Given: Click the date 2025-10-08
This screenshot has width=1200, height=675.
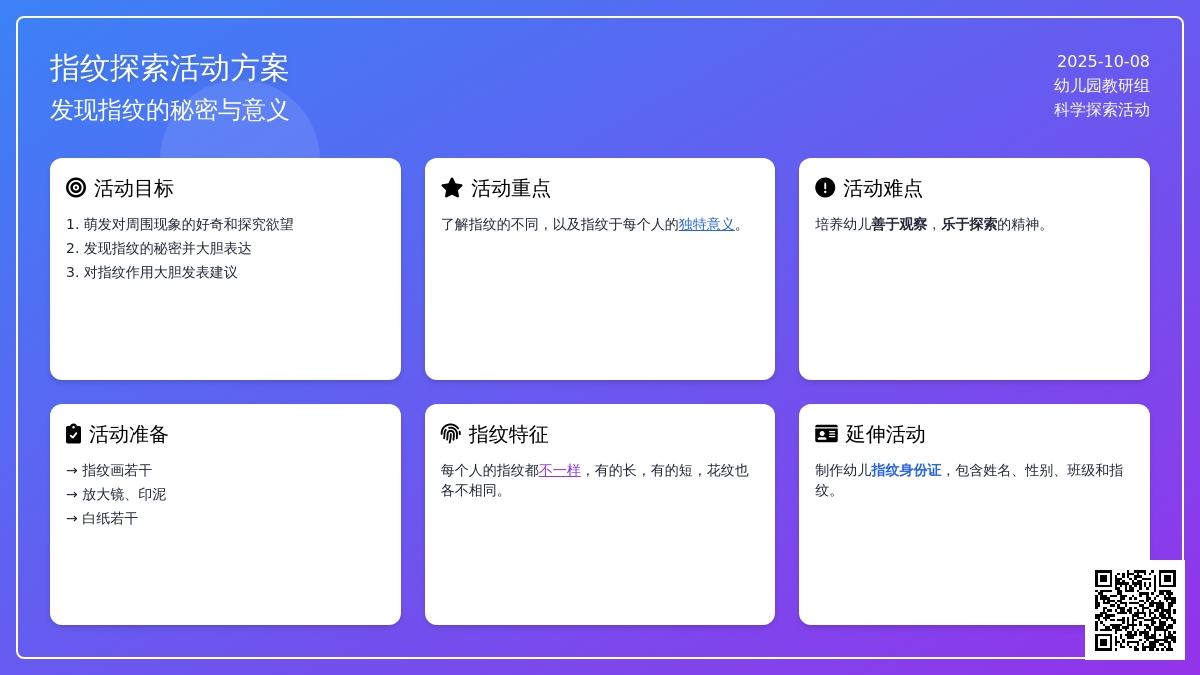Looking at the screenshot, I should pyautogui.click(x=1103, y=62).
